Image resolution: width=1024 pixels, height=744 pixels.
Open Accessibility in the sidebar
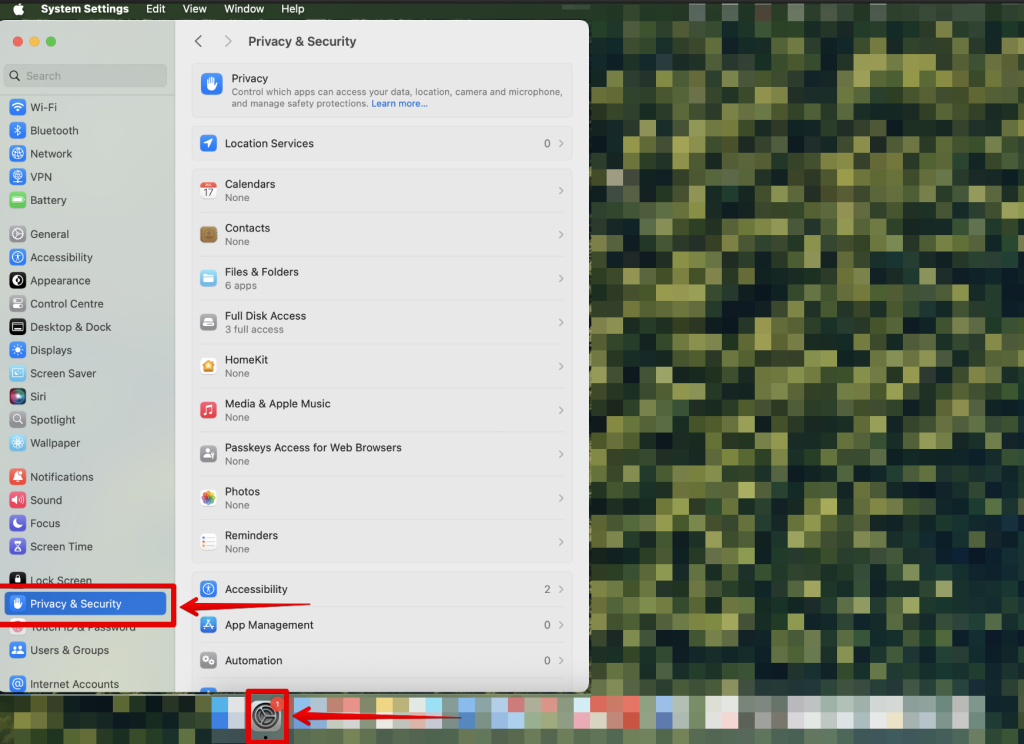[x=86, y=257]
